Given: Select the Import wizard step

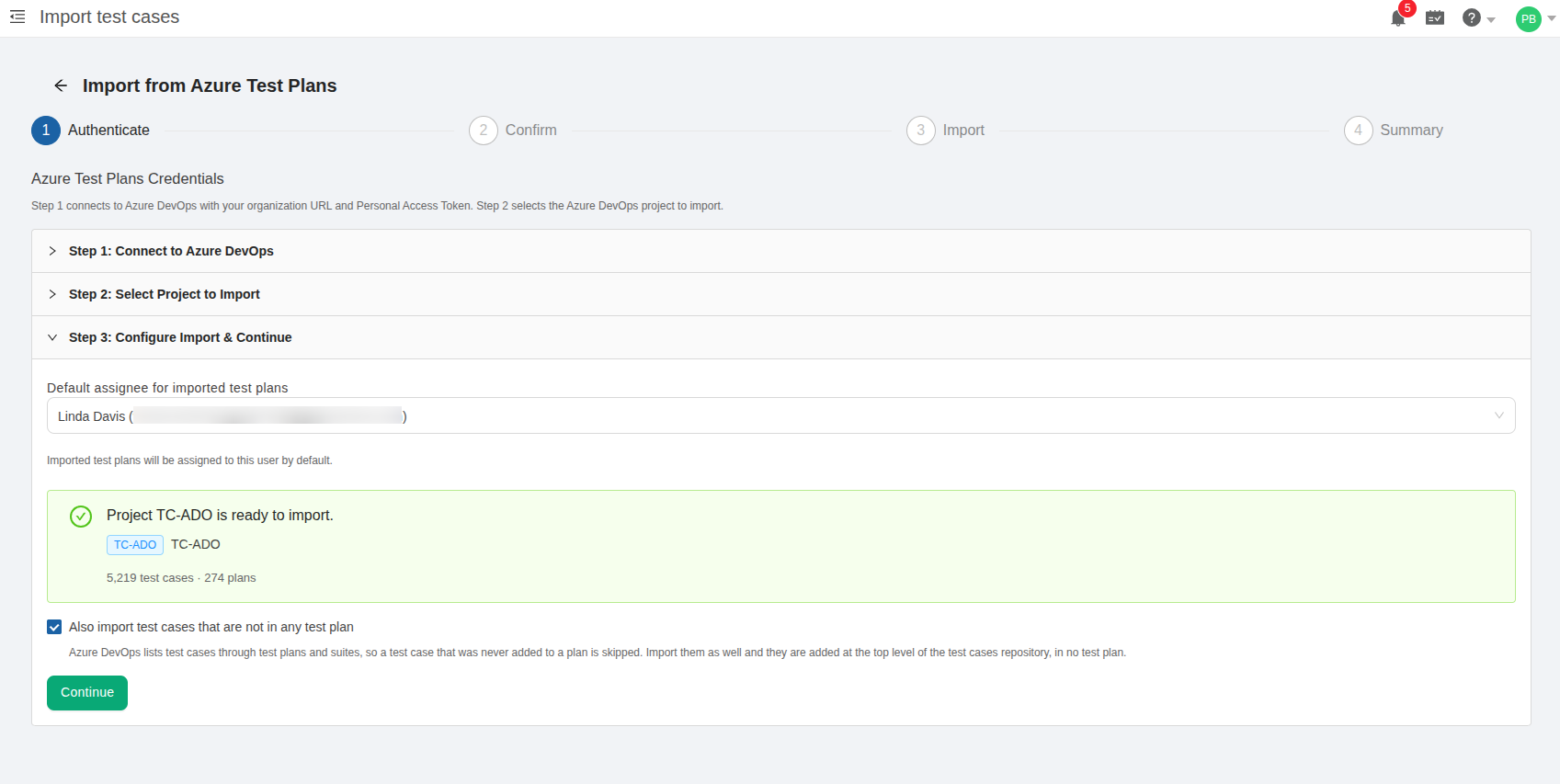Looking at the screenshot, I should click(945, 131).
